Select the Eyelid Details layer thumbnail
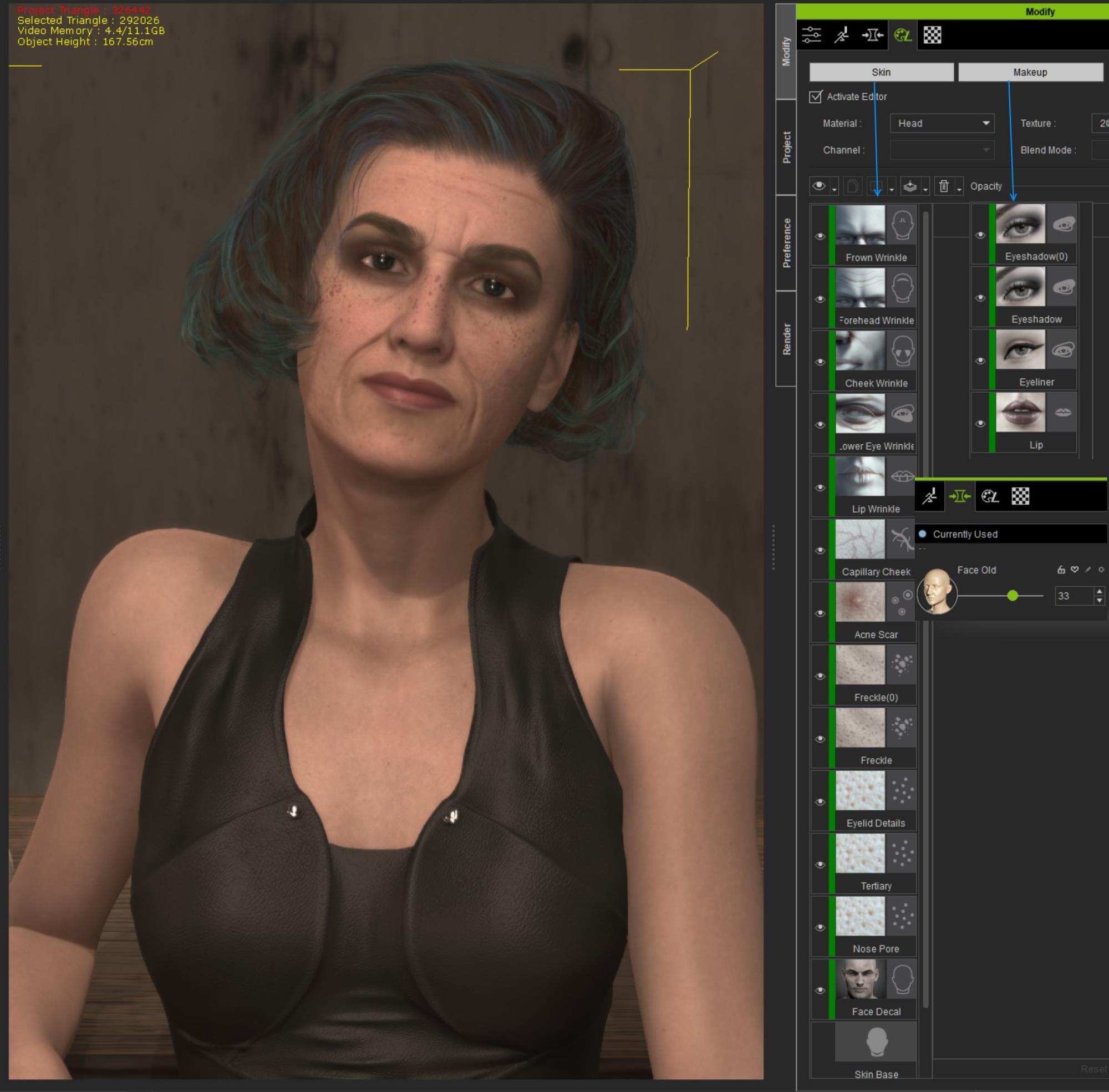Image resolution: width=1109 pixels, height=1092 pixels. 860,791
